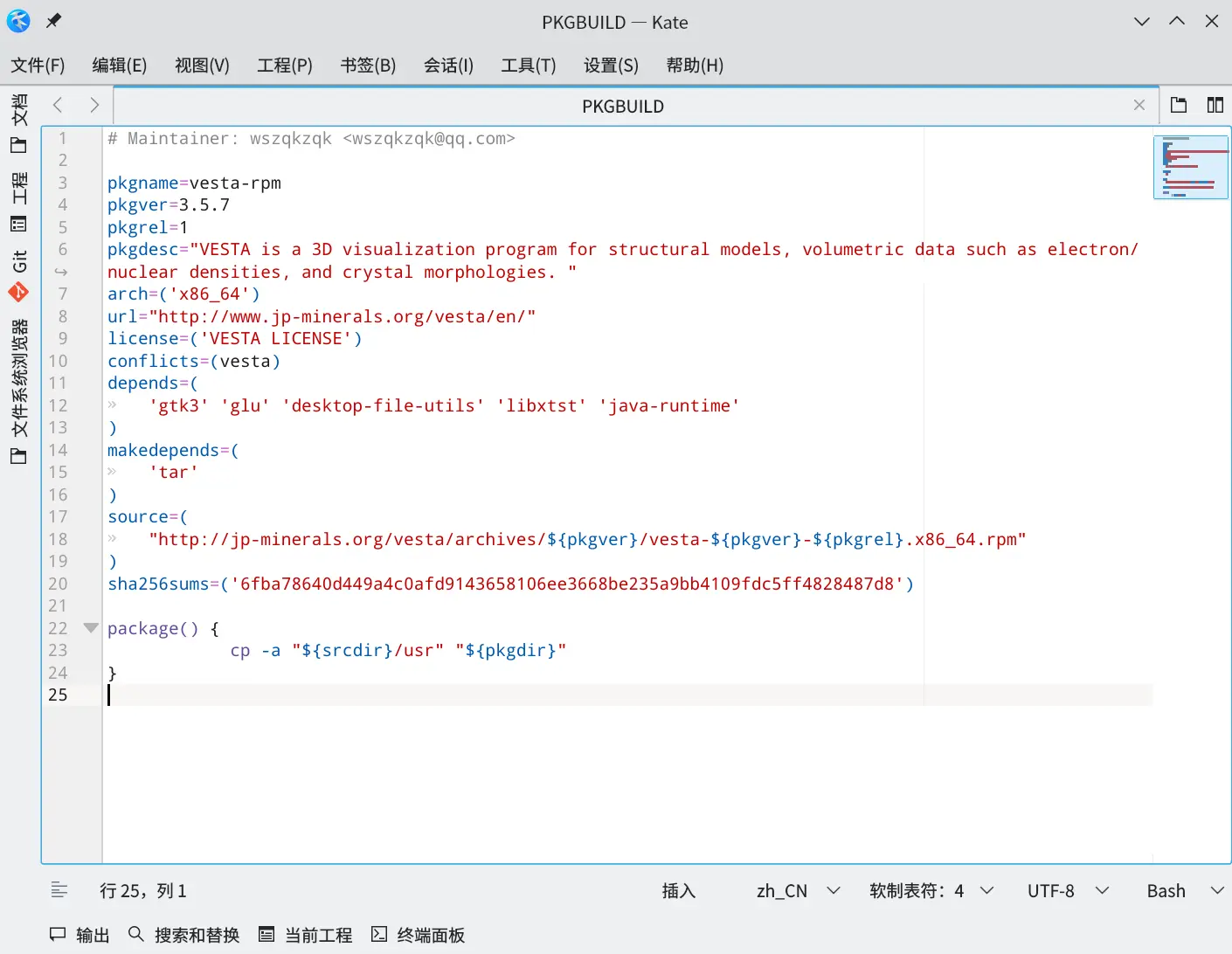The image size is (1232, 954).
Task: Open the 编辑(E) menu
Action: click(120, 66)
